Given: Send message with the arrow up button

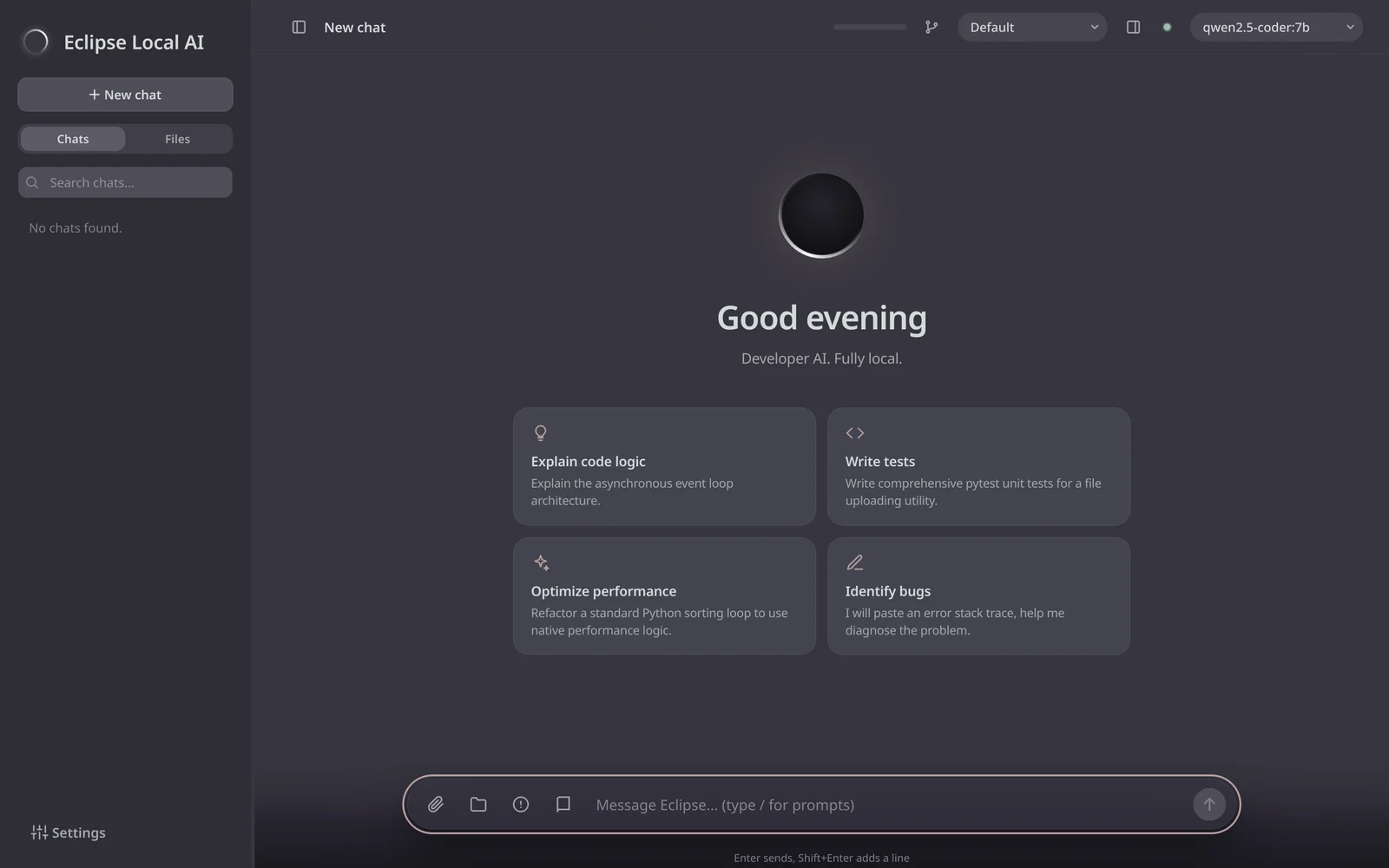Looking at the screenshot, I should pos(1209,805).
